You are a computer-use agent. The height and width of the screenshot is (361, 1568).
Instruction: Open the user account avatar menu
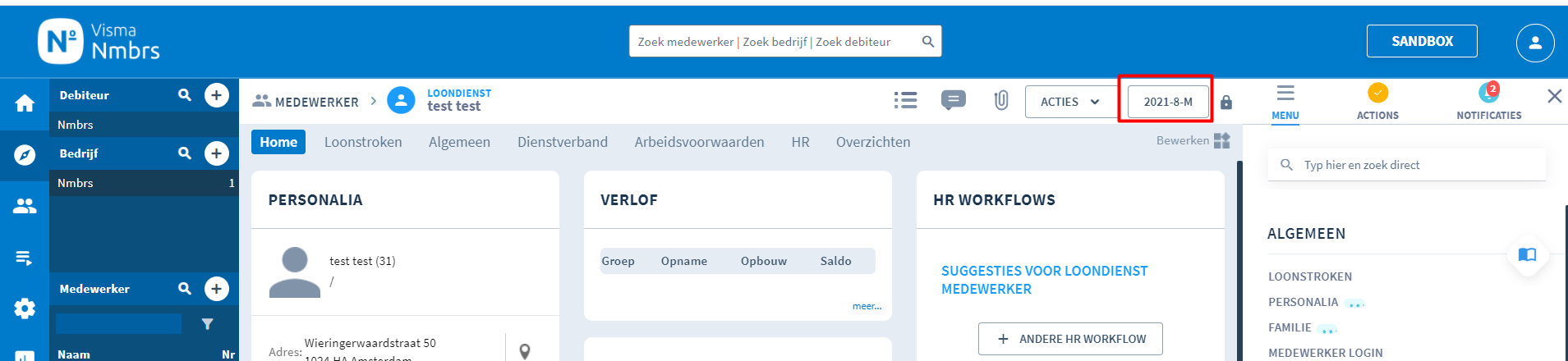(x=1535, y=43)
